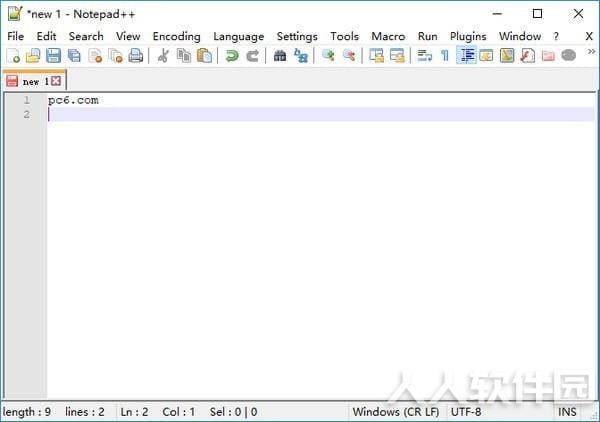600x422 pixels.
Task: Click Col : 1 status bar entry
Action: [x=179, y=412]
